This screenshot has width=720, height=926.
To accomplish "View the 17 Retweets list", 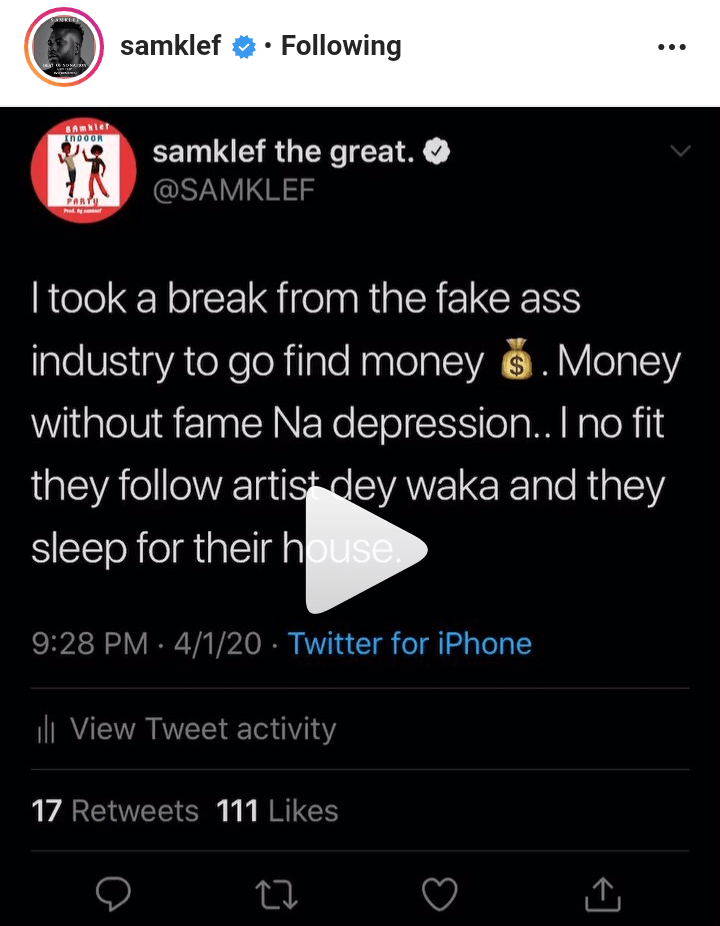I will 115,810.
